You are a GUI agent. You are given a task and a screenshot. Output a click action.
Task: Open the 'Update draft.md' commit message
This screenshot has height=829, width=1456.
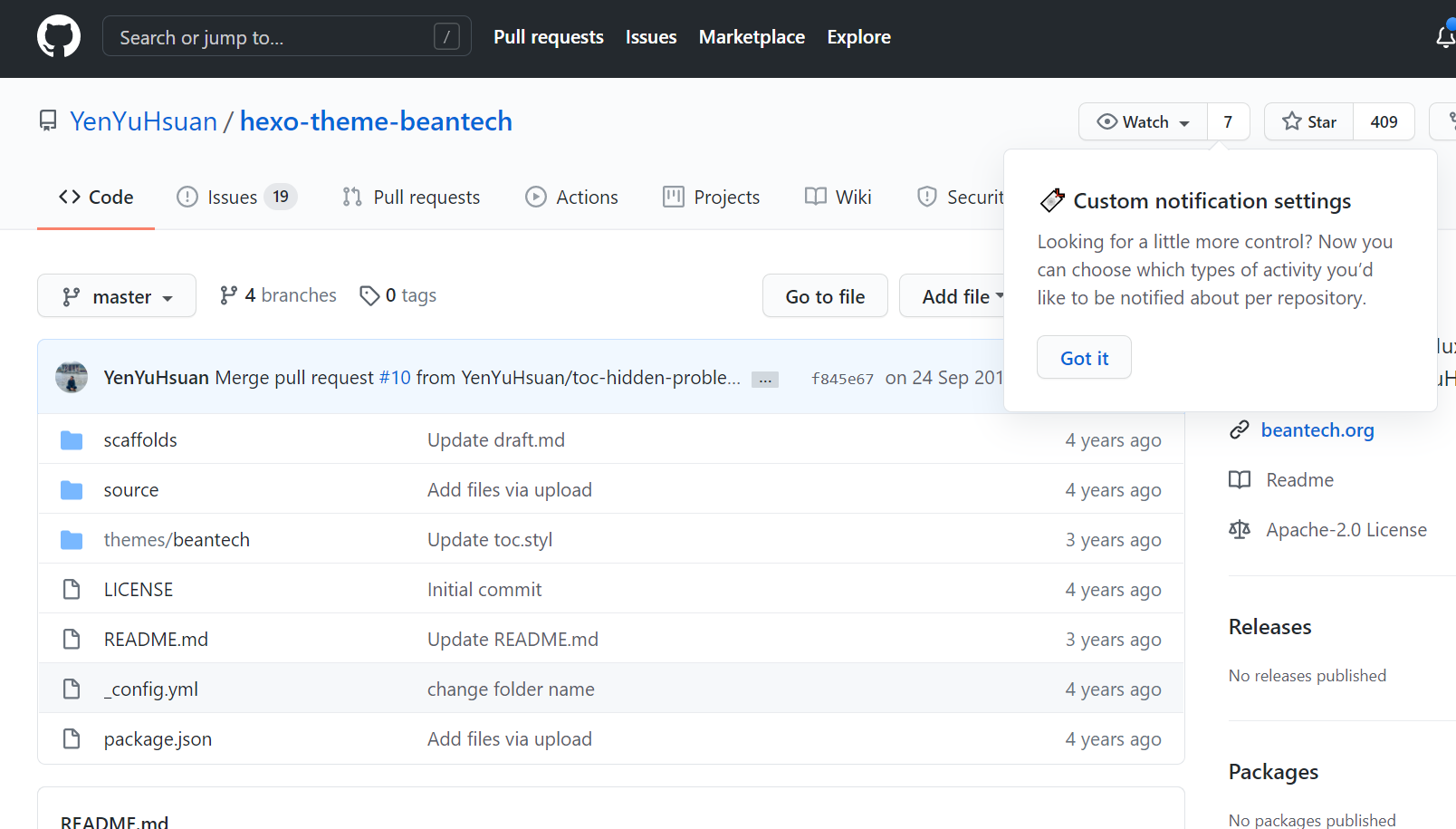(496, 440)
